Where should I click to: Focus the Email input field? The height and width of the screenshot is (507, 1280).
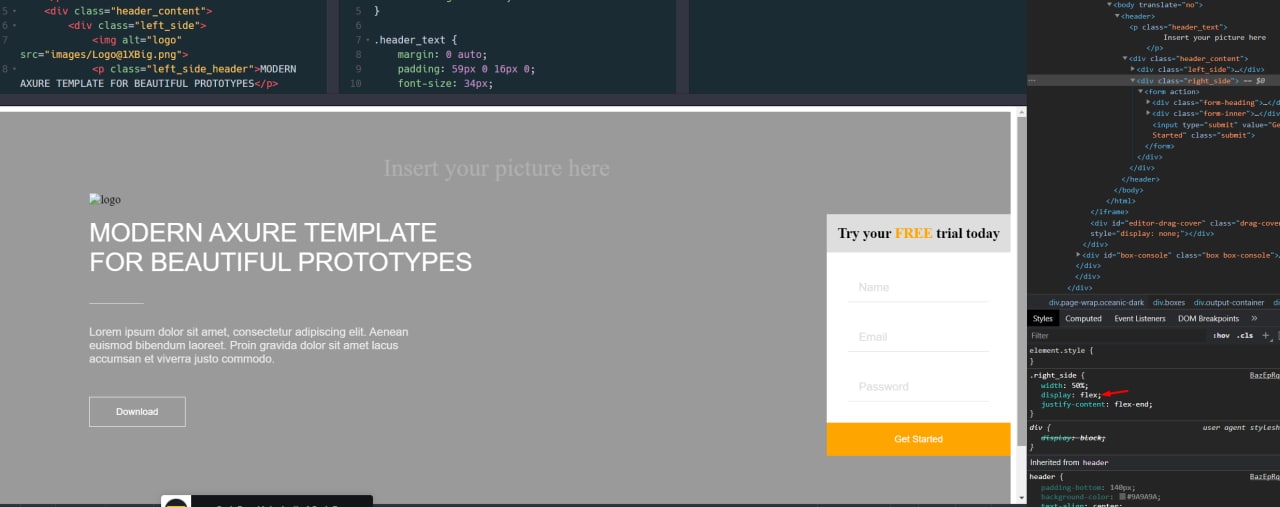[918, 337]
